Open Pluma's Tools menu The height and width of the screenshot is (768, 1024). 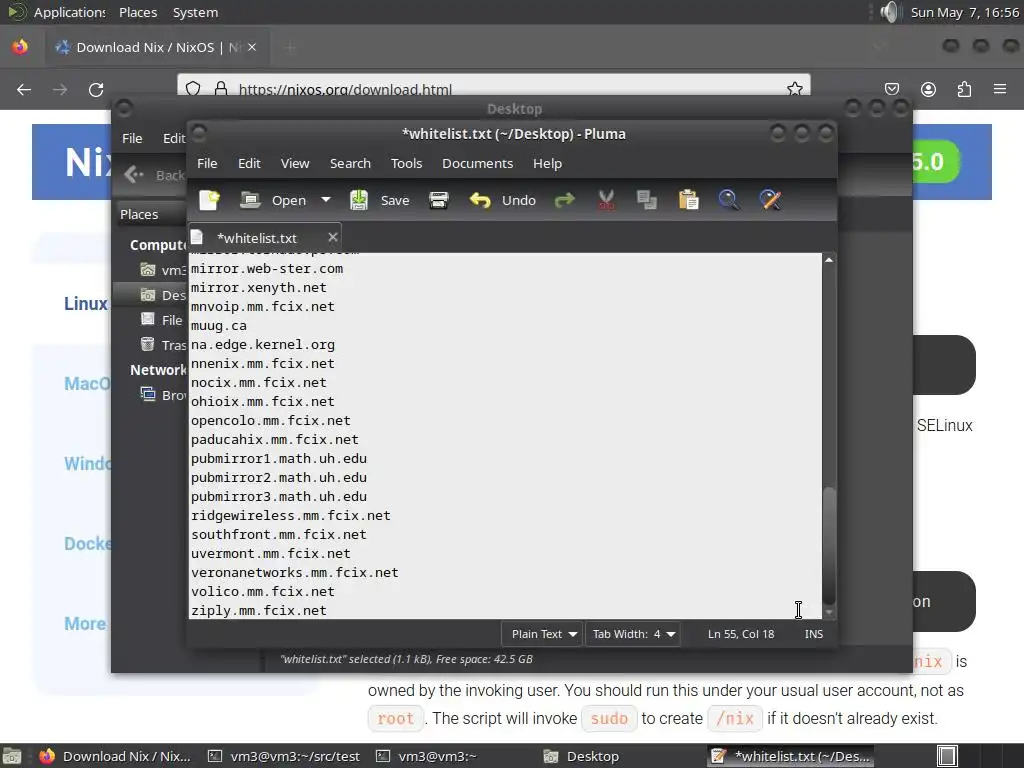[406, 163]
